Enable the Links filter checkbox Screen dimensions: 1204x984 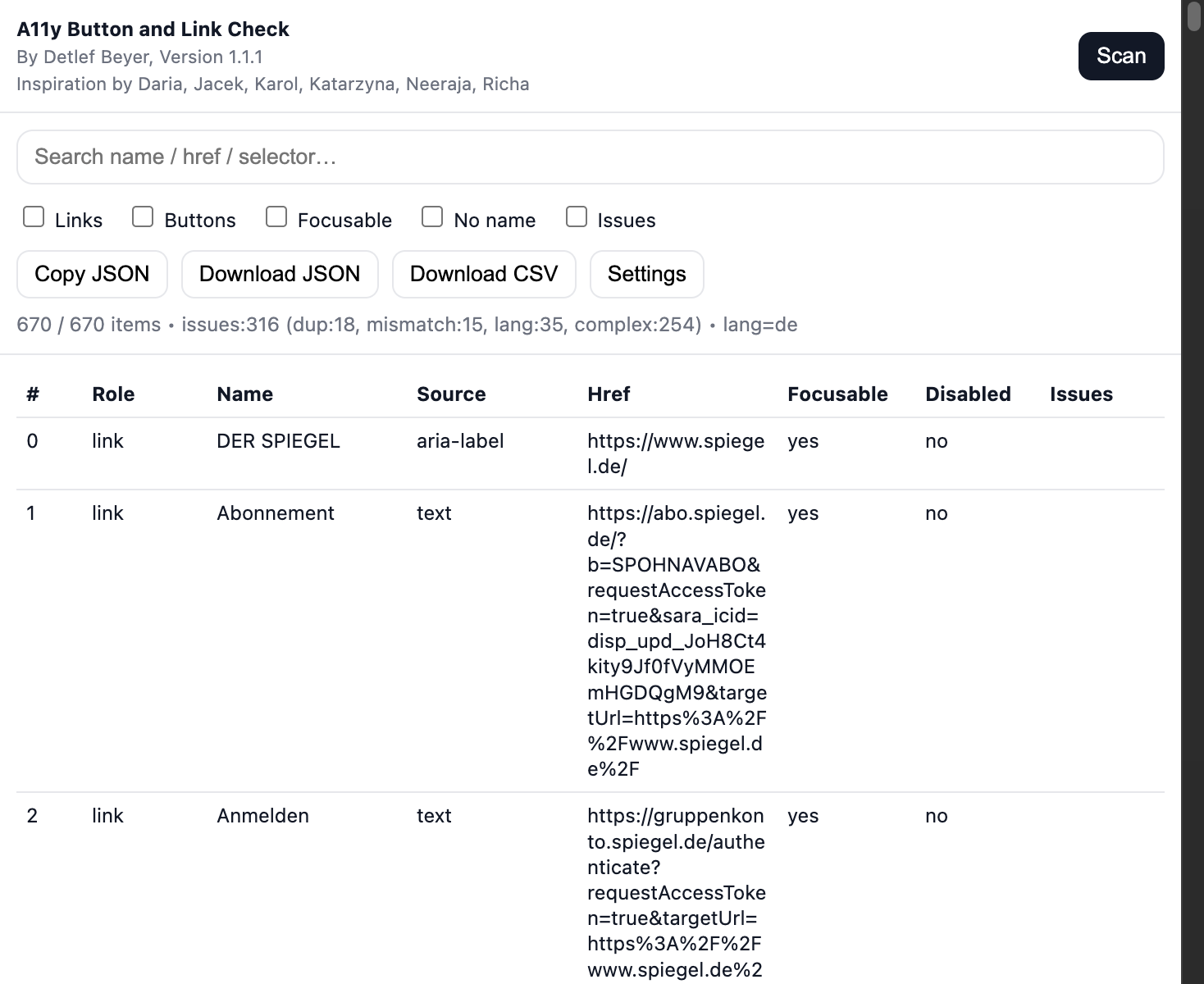[34, 217]
